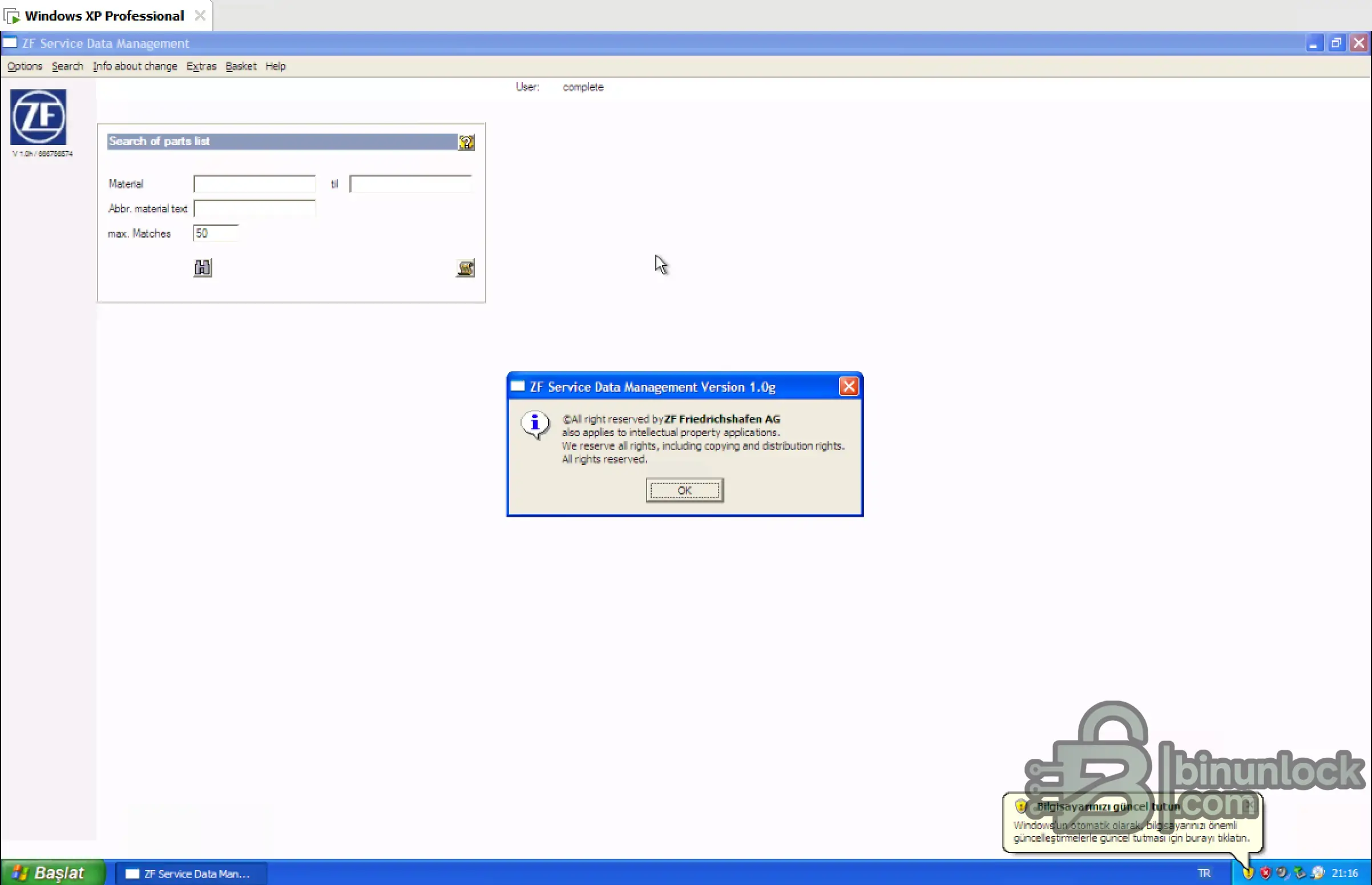
Task: Close the ZF Service Data Management main window
Action: pyautogui.click(x=1359, y=43)
